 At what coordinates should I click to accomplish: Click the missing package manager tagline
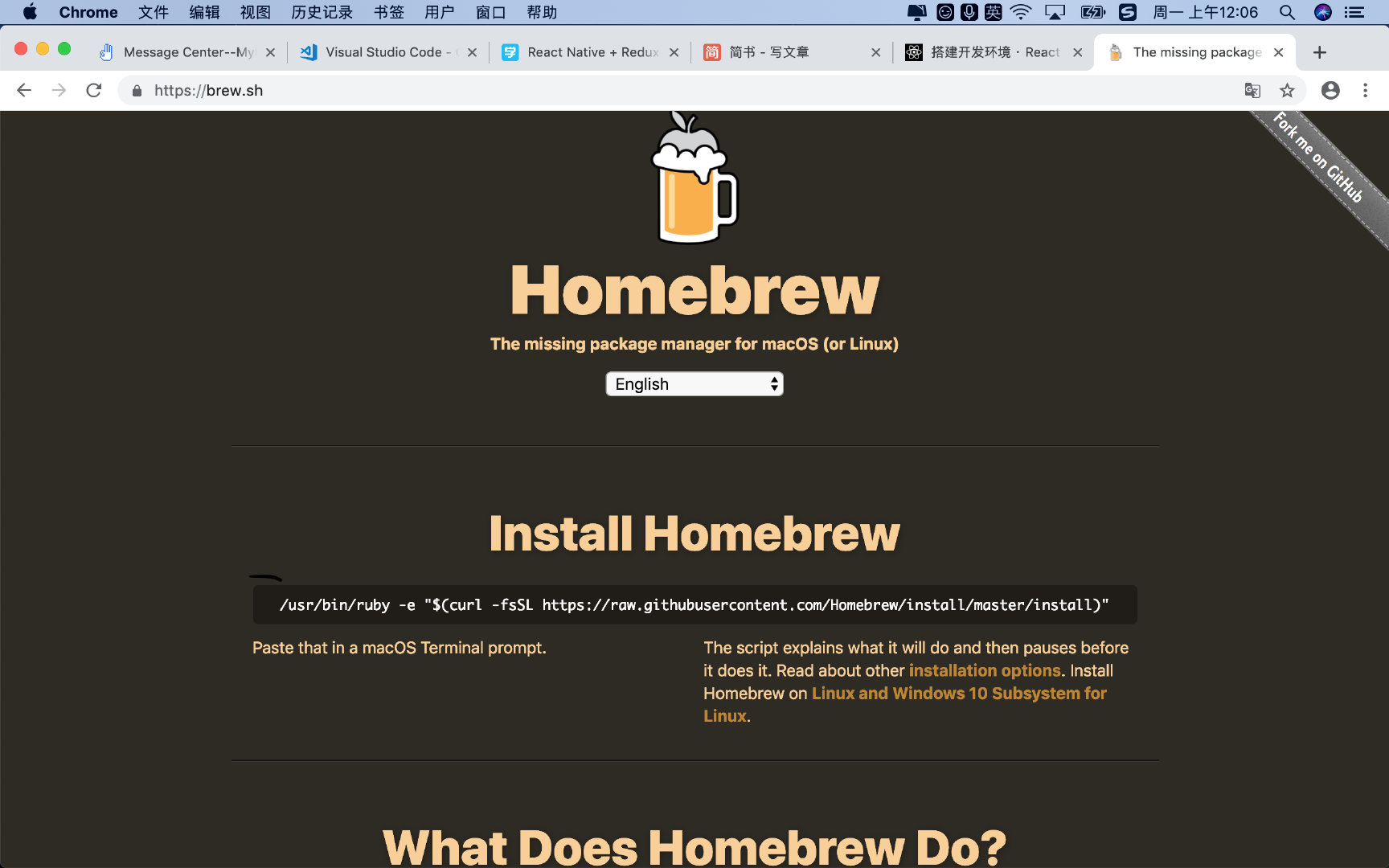[x=694, y=344]
